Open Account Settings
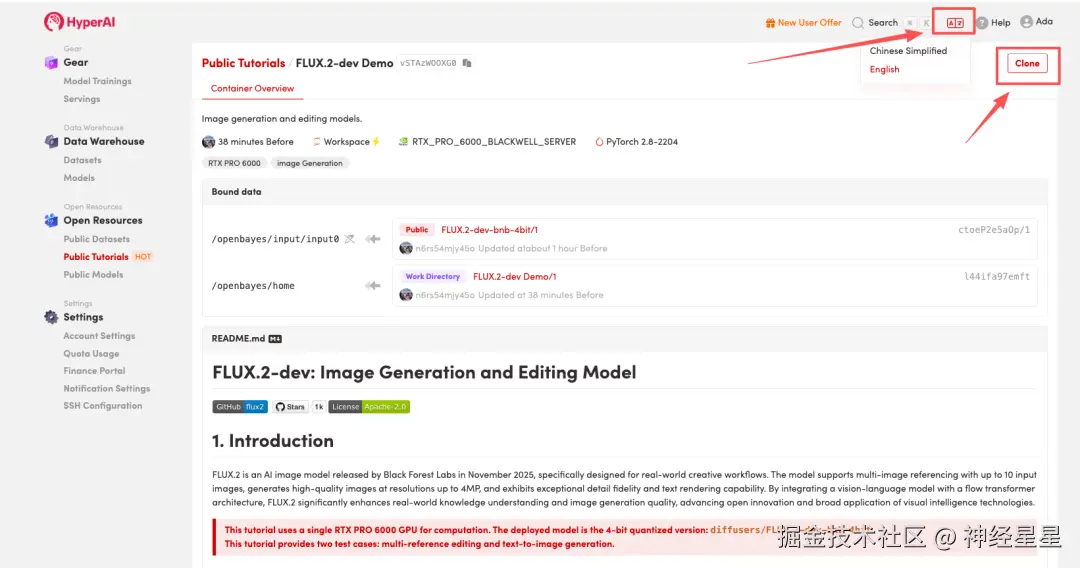The image size is (1080, 568). pyautogui.click(x=99, y=336)
